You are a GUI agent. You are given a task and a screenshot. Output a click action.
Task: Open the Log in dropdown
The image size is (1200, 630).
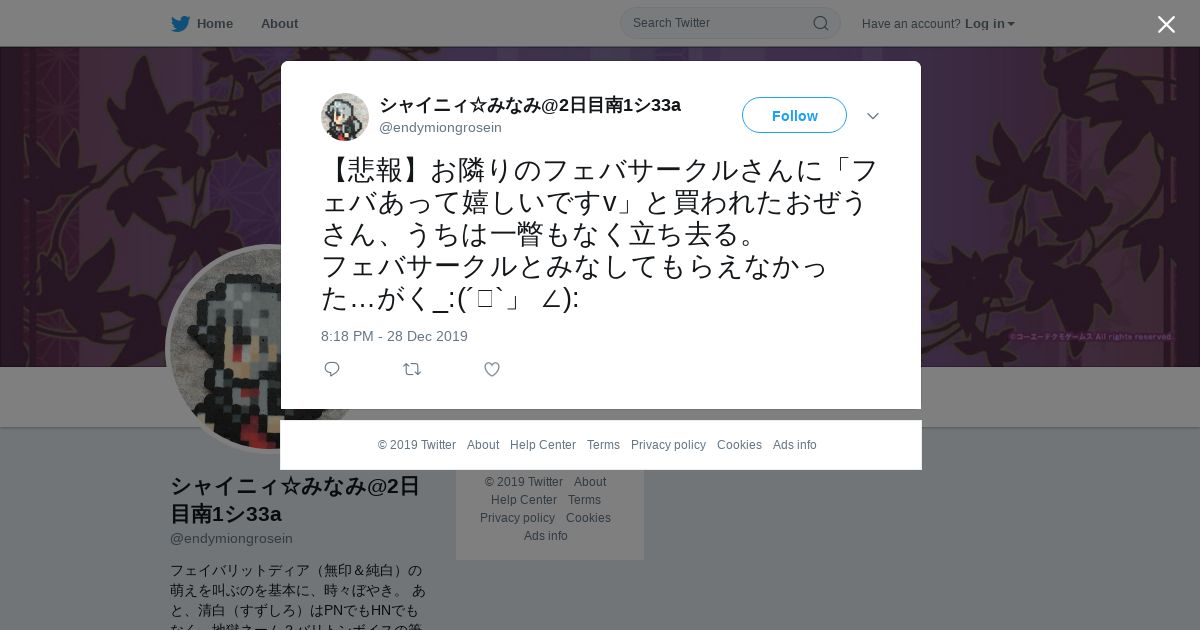coord(989,23)
